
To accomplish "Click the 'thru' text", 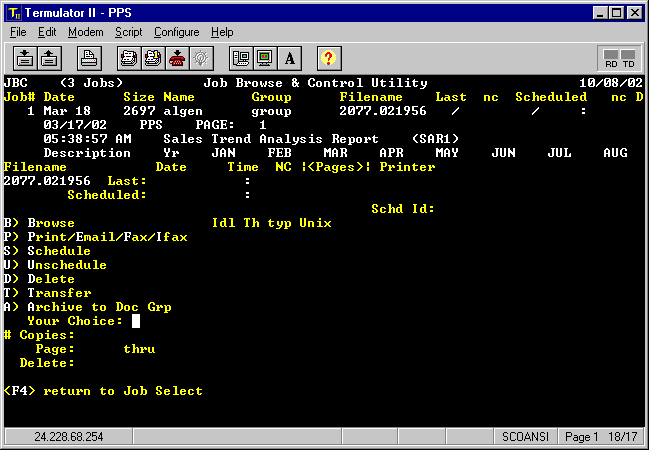I will click(x=139, y=349).
